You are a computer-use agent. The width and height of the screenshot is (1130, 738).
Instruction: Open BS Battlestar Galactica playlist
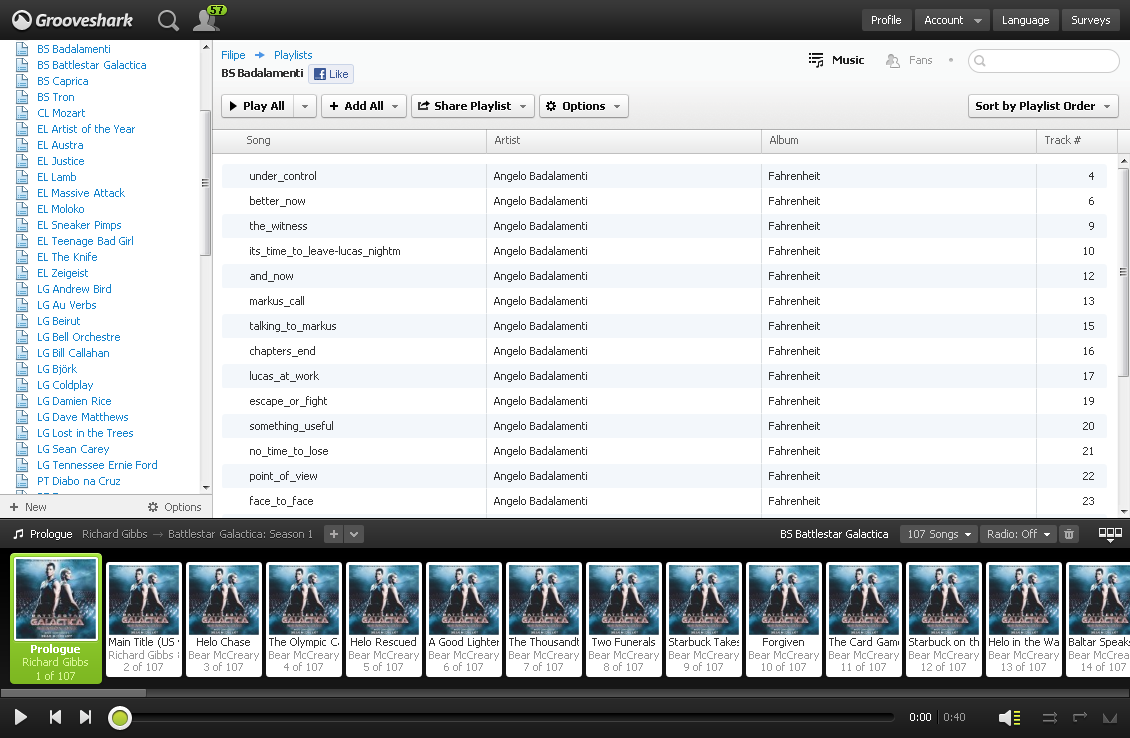[x=92, y=65]
